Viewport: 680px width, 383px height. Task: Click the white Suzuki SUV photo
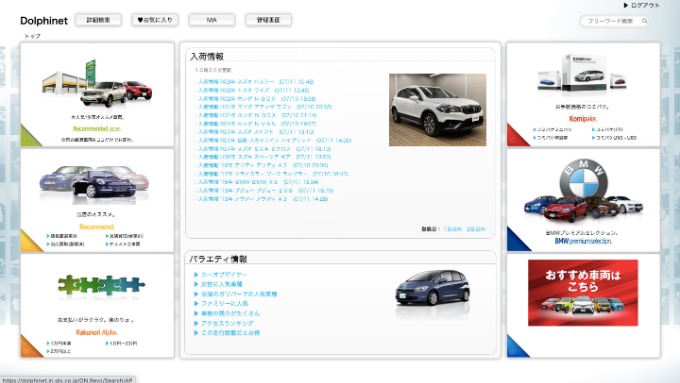pyautogui.click(x=438, y=110)
